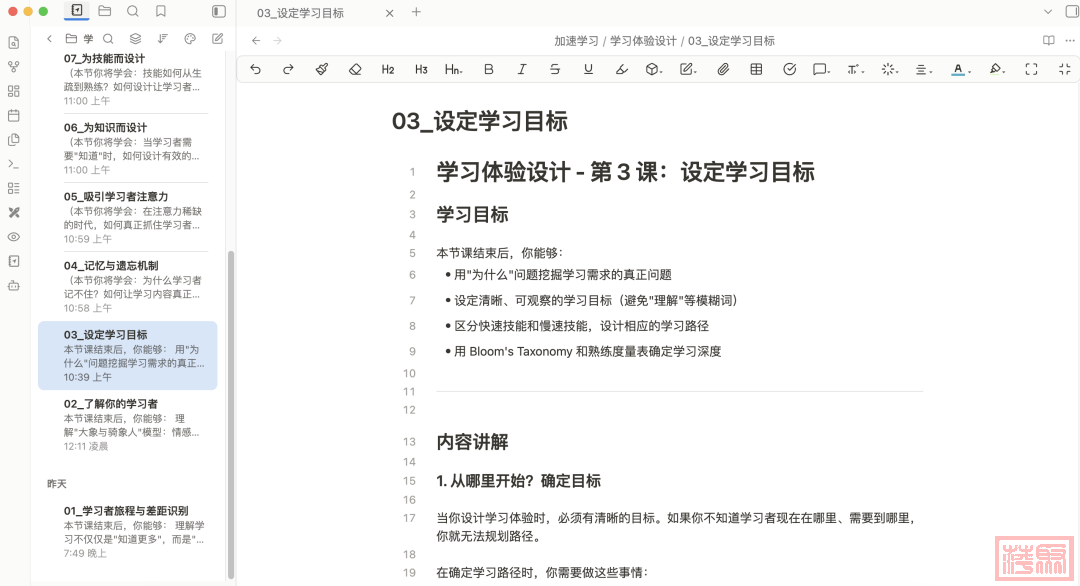Open the search tab in sidebar header
The height and width of the screenshot is (586, 1080).
(133, 11)
